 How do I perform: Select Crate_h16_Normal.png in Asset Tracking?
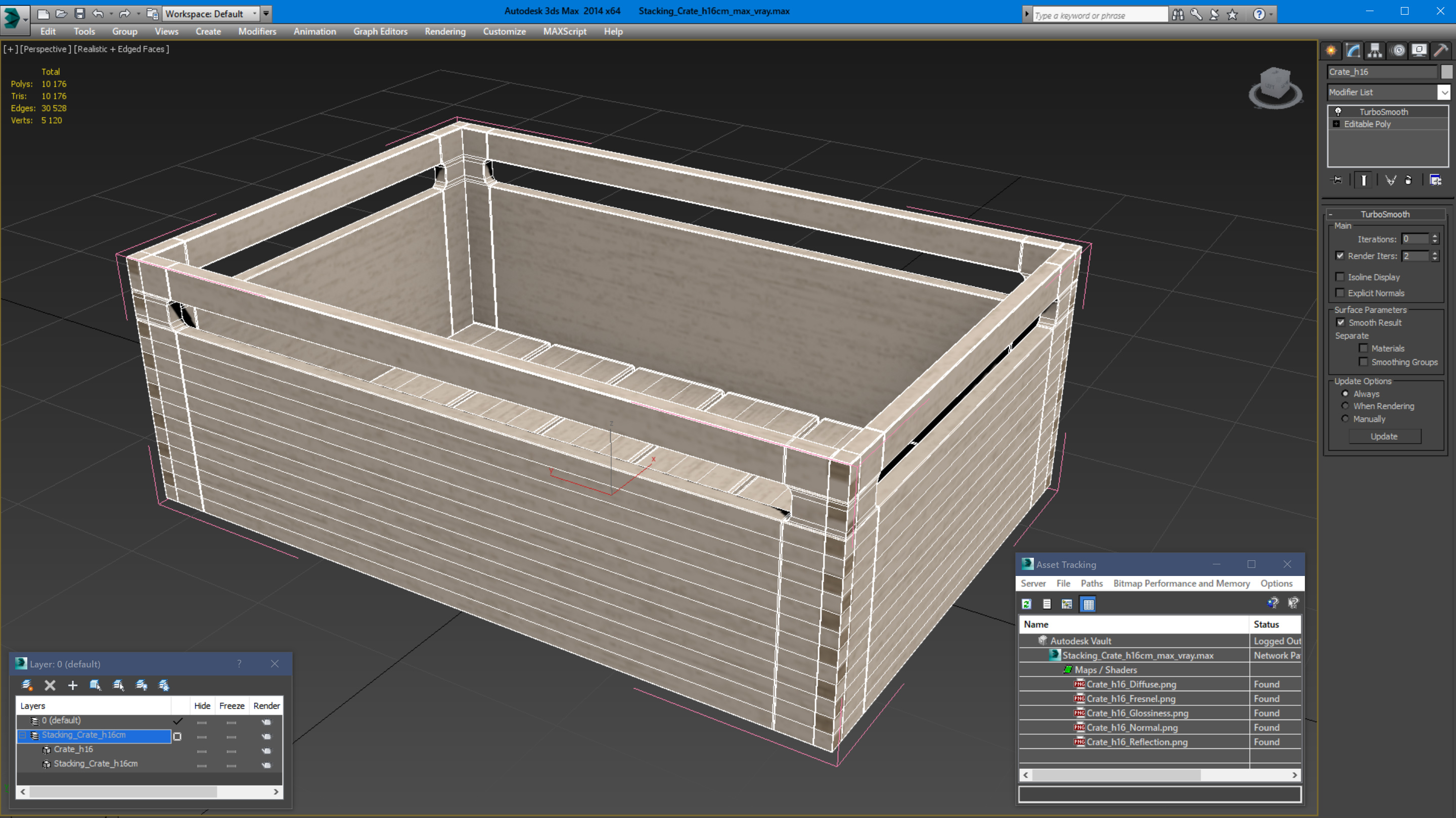1131,728
